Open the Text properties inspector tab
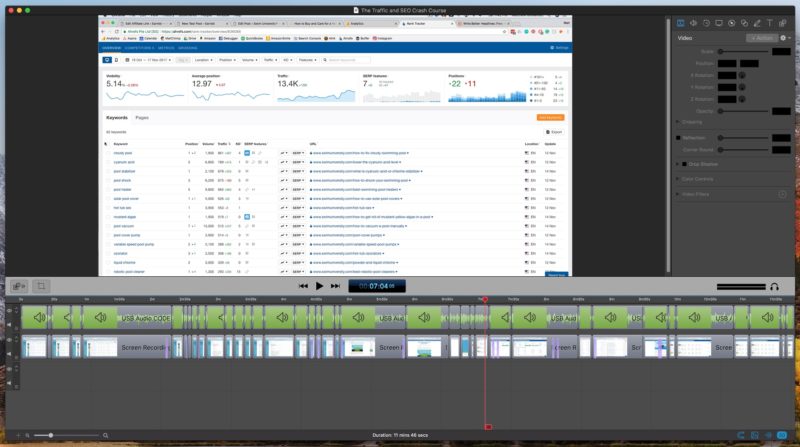The height and width of the screenshot is (447, 800). point(770,23)
